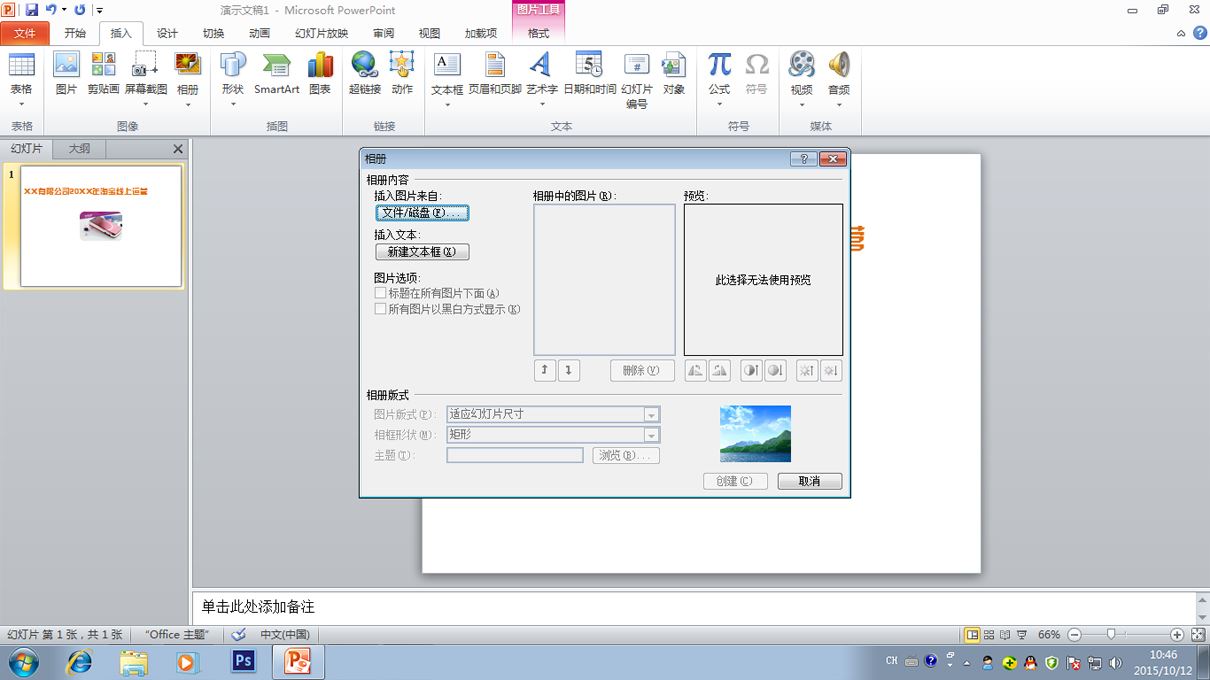
Task: Click the 图片 insert picture icon
Action: (x=66, y=66)
